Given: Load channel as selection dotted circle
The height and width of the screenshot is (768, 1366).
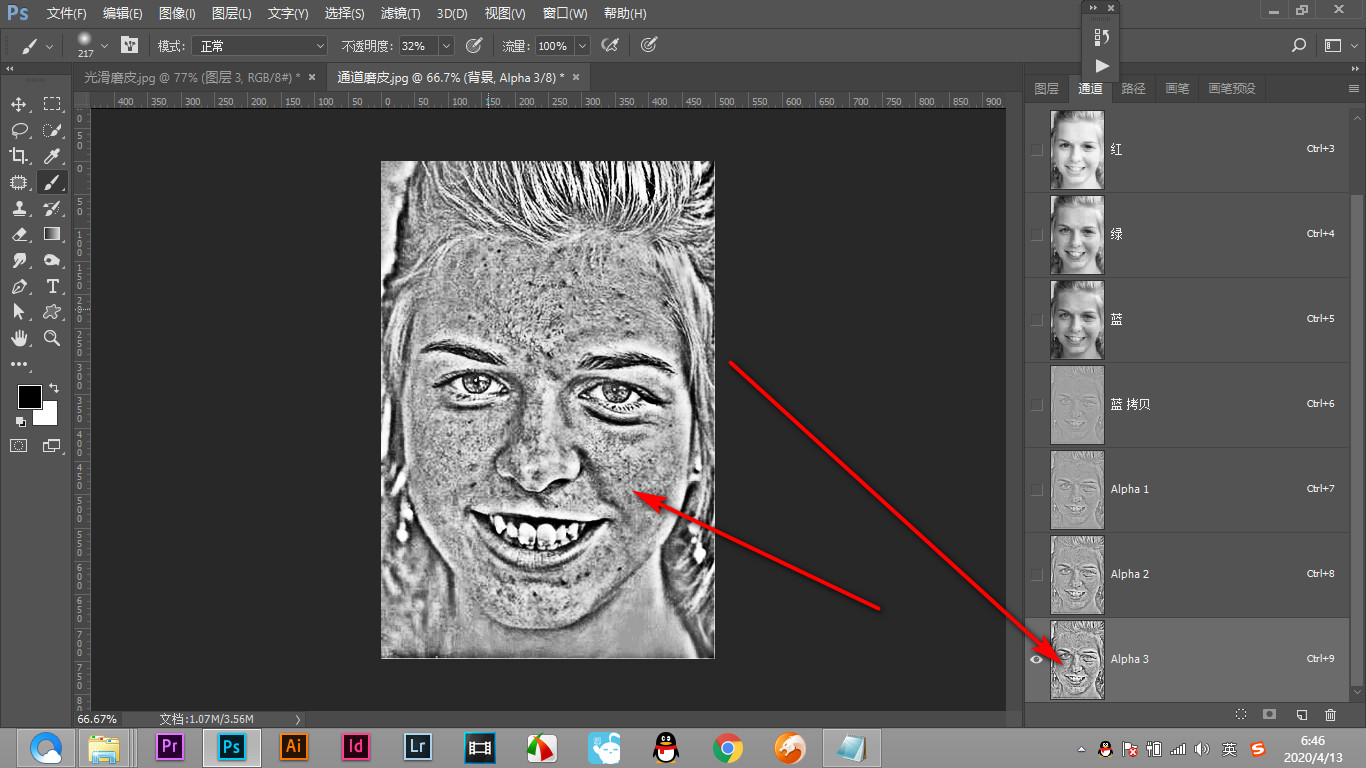Looking at the screenshot, I should pos(1241,715).
